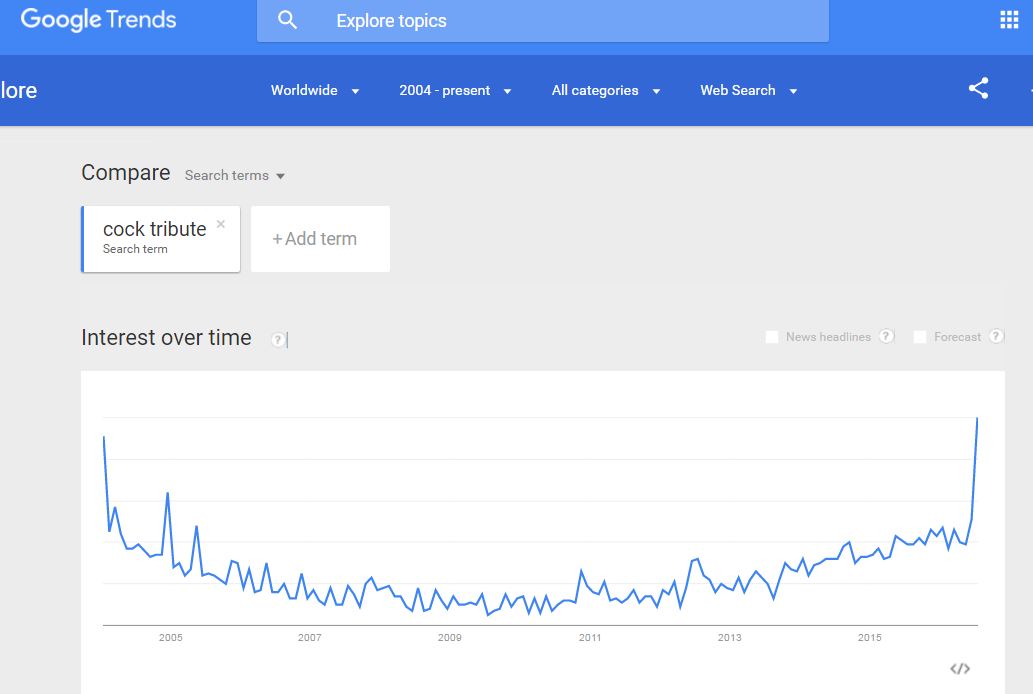This screenshot has width=1033, height=694.
Task: Open the Search terms compare dropdown
Action: (x=235, y=175)
